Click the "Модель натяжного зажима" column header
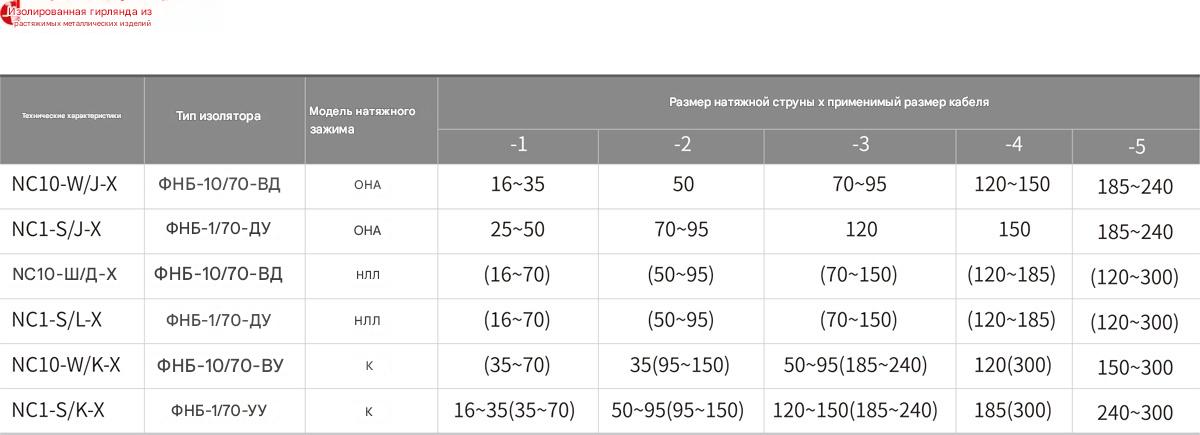 click(362, 120)
